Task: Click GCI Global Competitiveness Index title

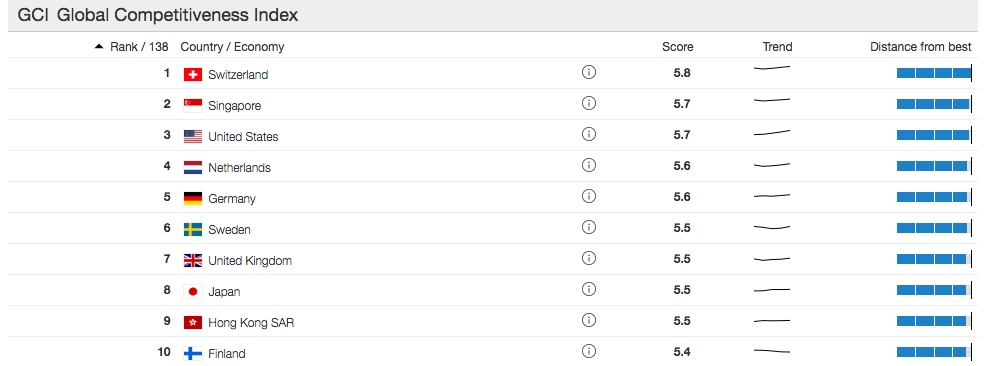Action: tap(158, 15)
